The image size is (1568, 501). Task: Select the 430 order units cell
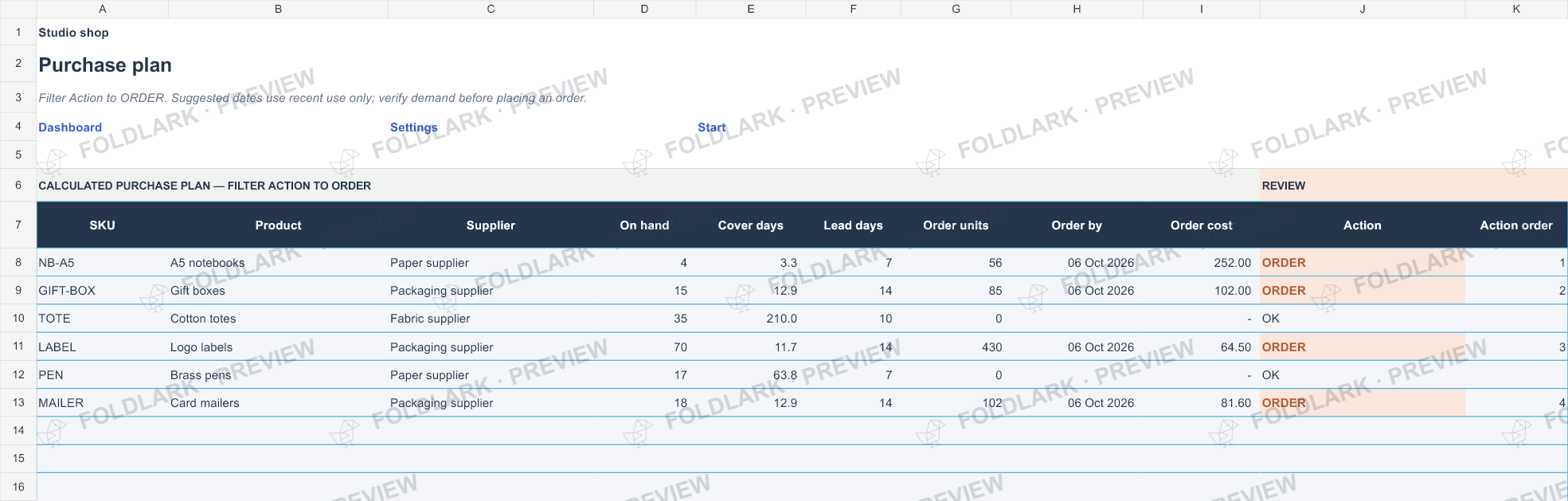[x=956, y=347]
